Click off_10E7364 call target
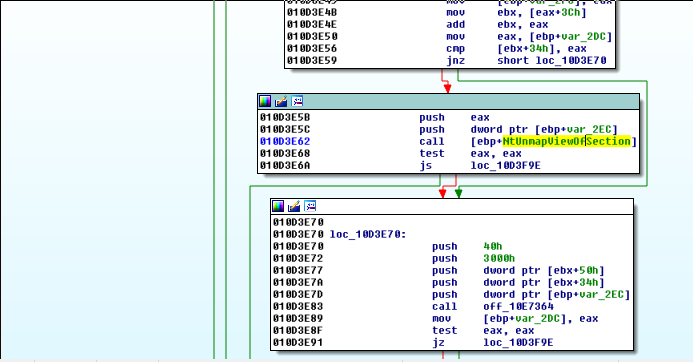Image resolution: width=693 pixels, height=362 pixels. [518, 306]
